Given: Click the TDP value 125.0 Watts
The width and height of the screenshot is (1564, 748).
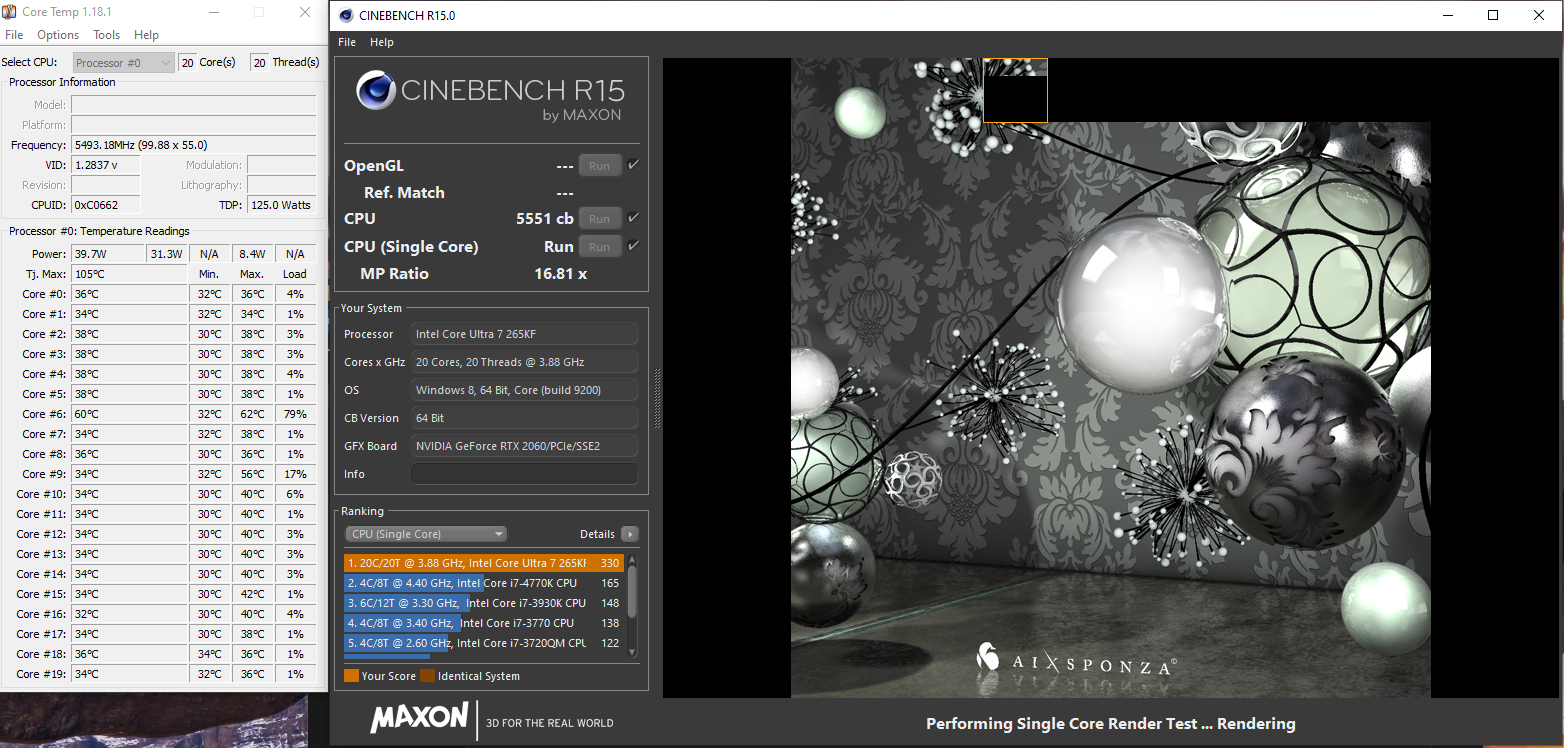Looking at the screenshot, I should [282, 205].
